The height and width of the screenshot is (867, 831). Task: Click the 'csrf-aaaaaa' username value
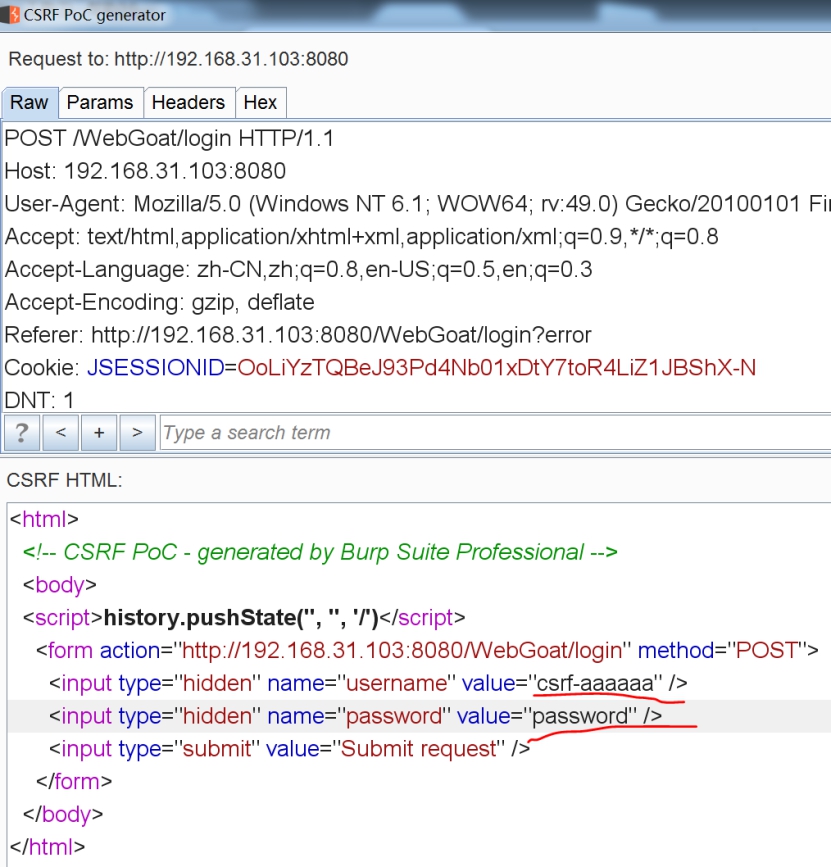(x=595, y=683)
